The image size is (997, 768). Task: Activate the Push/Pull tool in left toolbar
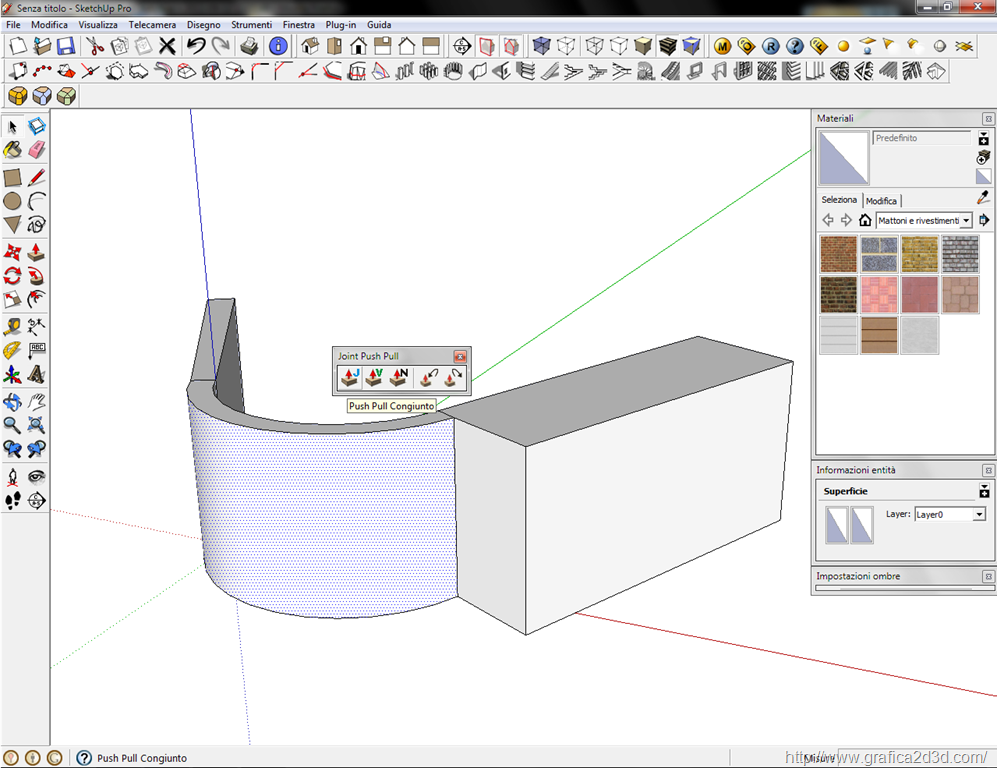point(37,252)
